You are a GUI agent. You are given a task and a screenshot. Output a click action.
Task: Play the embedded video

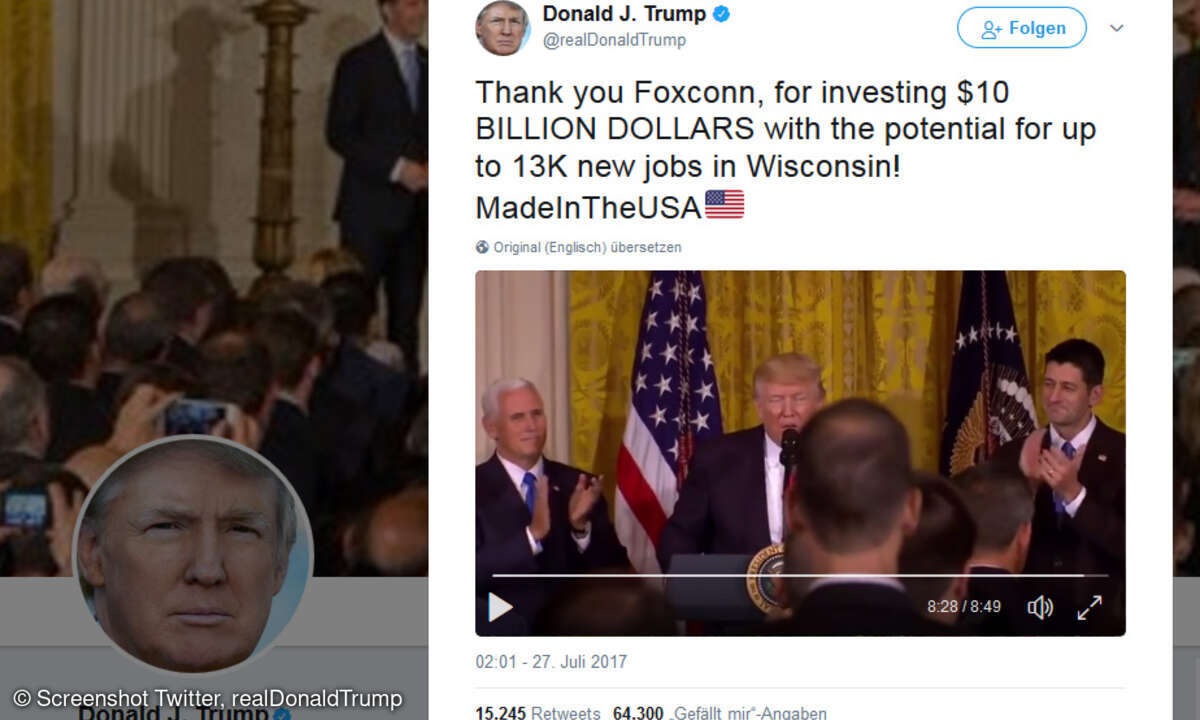[500, 607]
